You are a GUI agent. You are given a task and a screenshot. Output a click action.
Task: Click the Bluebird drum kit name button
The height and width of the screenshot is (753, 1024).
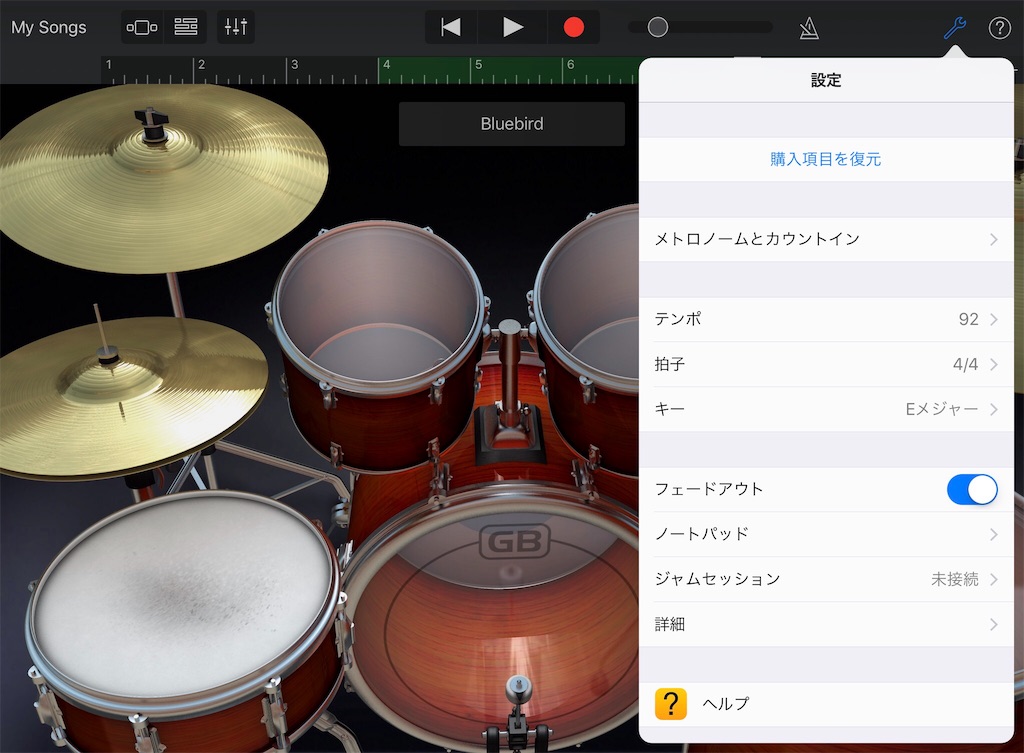(512, 123)
